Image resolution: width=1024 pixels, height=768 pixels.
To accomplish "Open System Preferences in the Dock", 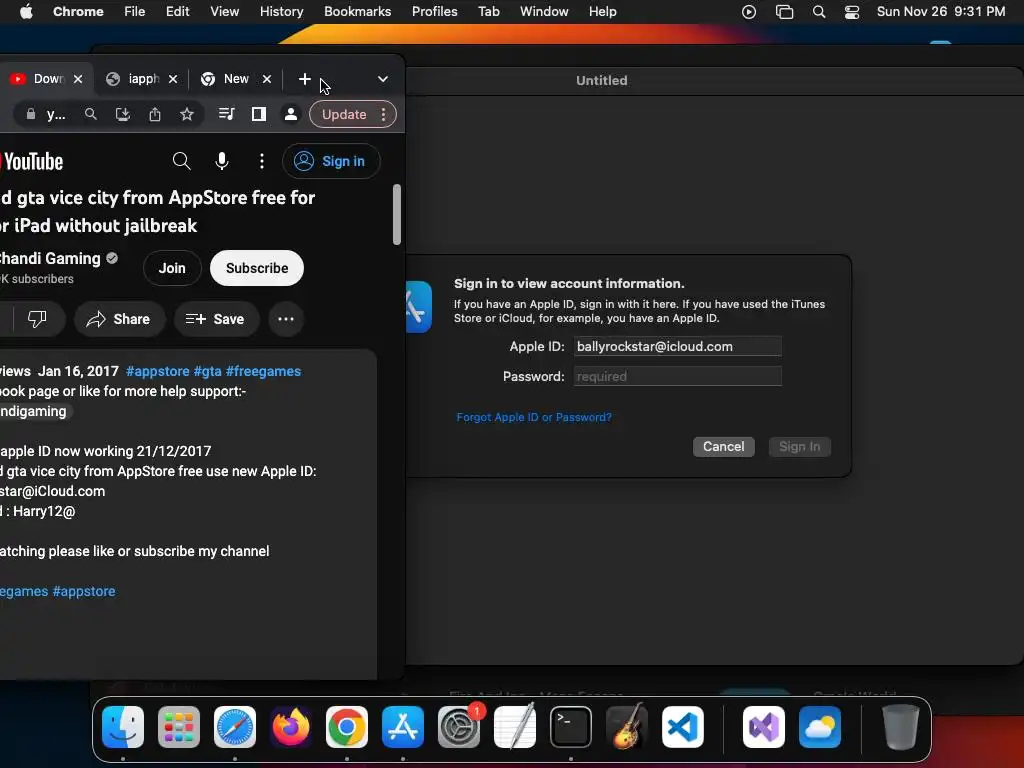I will [458, 727].
